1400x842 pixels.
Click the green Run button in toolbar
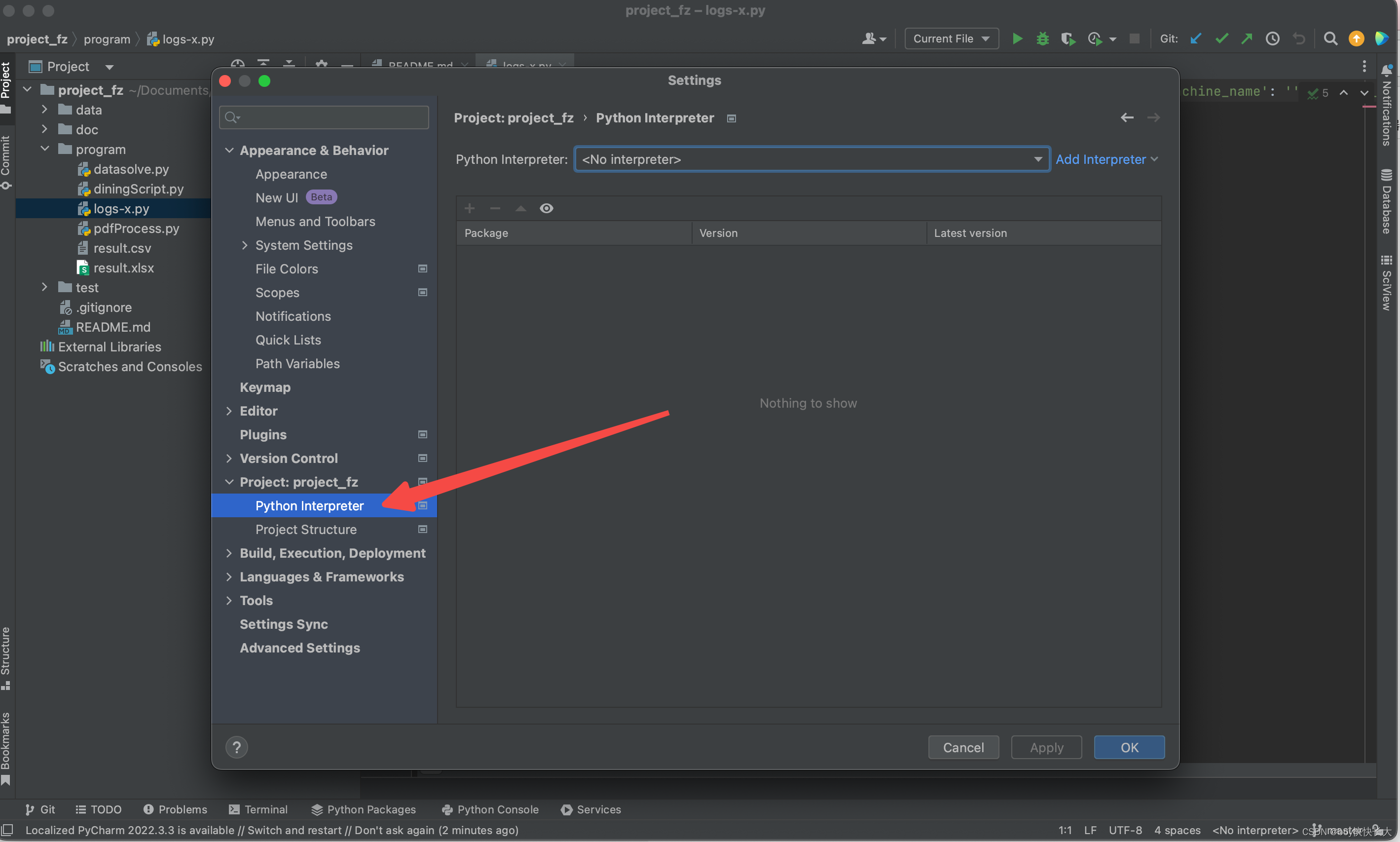(x=1017, y=38)
